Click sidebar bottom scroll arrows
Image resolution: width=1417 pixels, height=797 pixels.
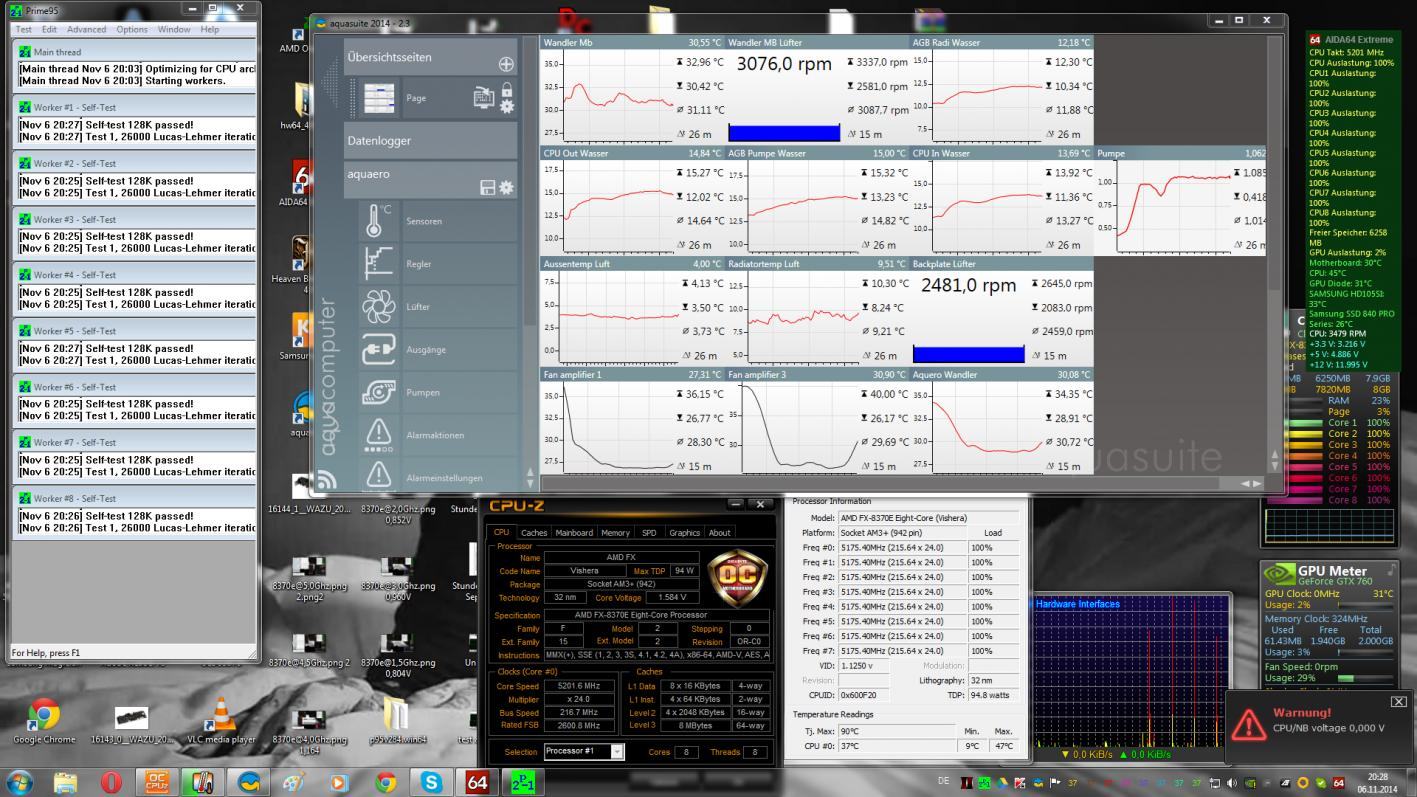[x=531, y=478]
